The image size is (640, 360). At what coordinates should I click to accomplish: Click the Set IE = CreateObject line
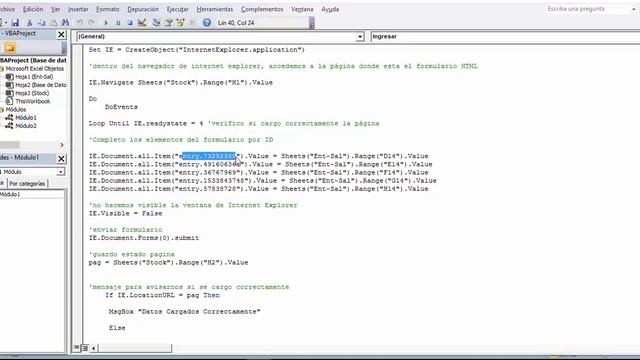pyautogui.click(x=197, y=50)
